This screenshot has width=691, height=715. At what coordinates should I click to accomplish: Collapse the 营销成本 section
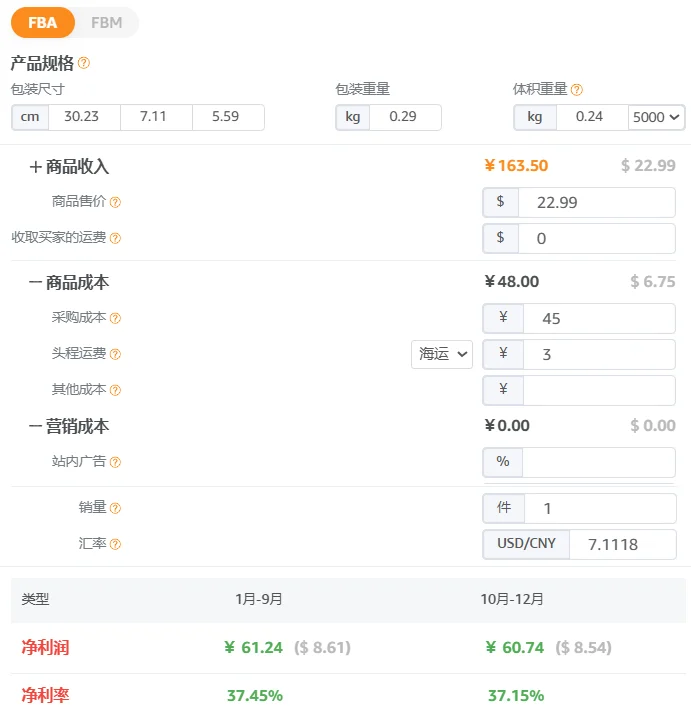[x=36, y=427]
